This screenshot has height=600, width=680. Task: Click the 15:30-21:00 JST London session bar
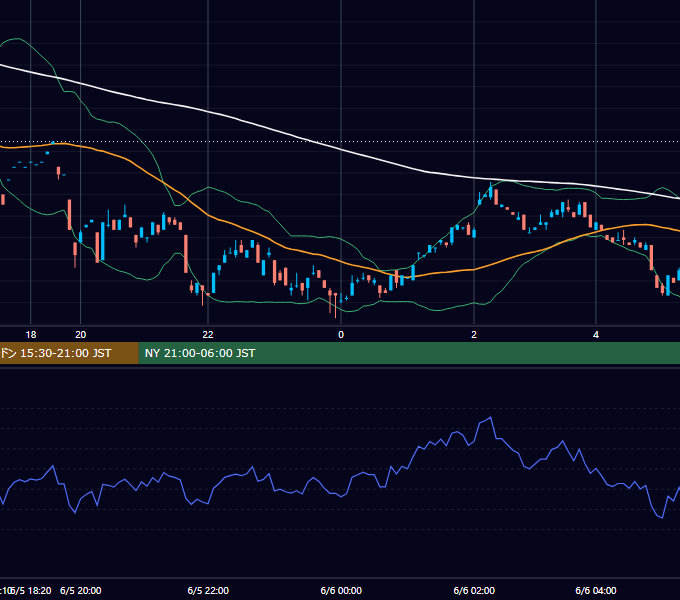pyautogui.click(x=69, y=353)
